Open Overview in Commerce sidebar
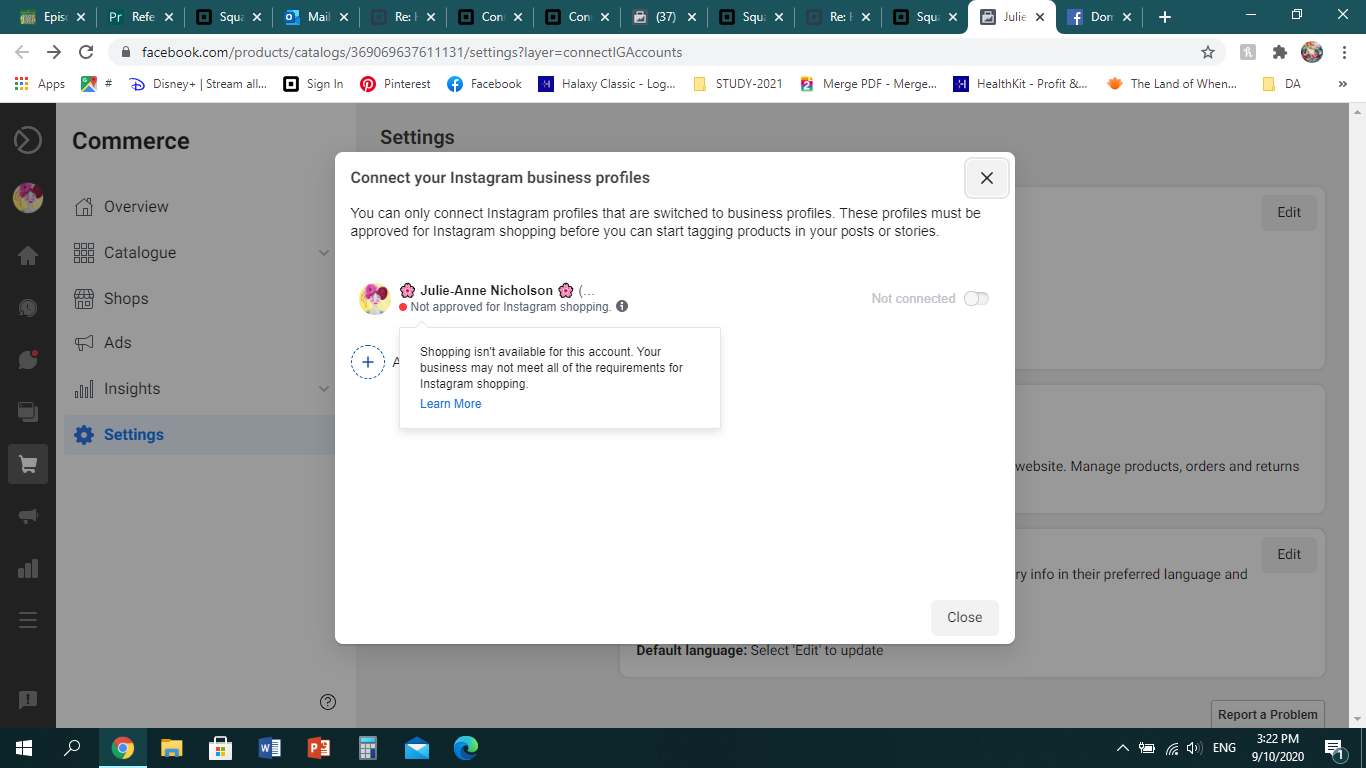This screenshot has width=1366, height=768. 136,207
